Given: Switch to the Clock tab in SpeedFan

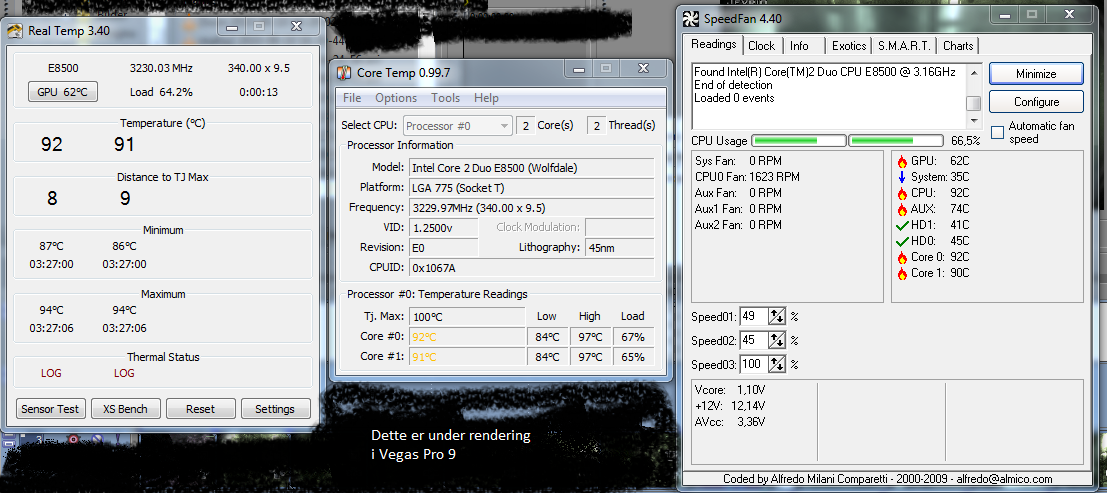Looking at the screenshot, I should pyautogui.click(x=761, y=46).
